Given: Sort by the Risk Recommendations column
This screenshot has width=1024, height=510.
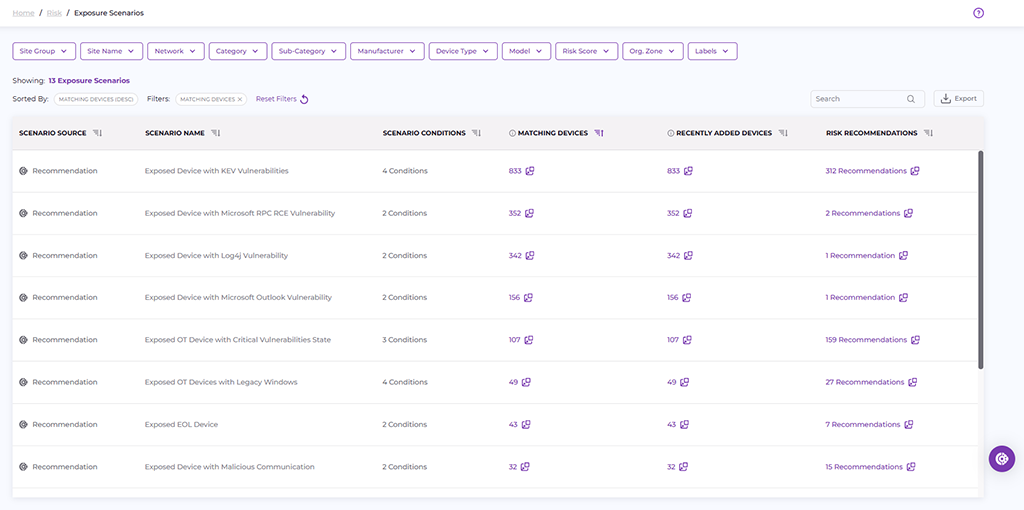Looking at the screenshot, I should pos(928,133).
